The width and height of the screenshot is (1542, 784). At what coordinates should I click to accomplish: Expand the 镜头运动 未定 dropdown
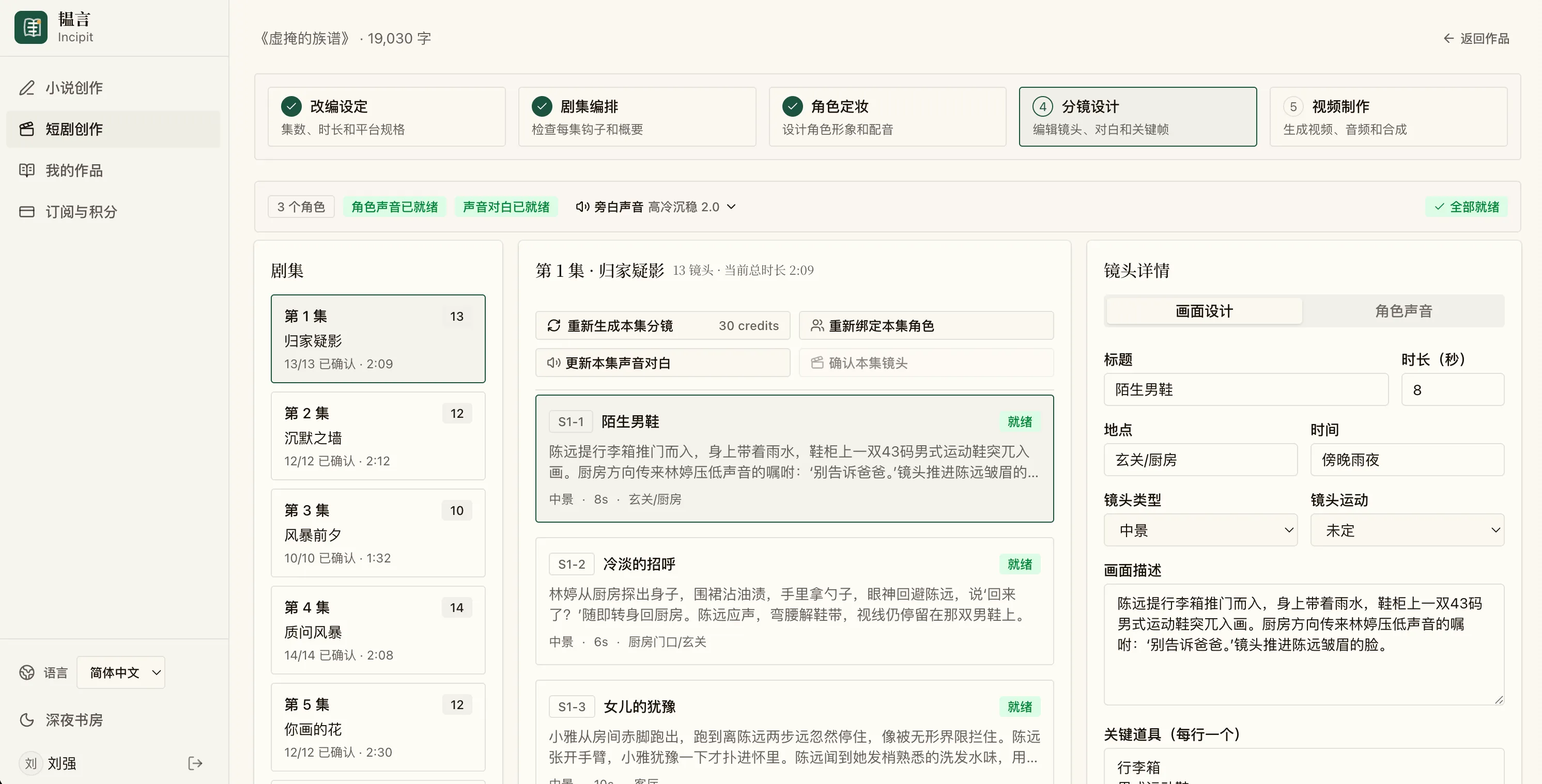[1407, 530]
